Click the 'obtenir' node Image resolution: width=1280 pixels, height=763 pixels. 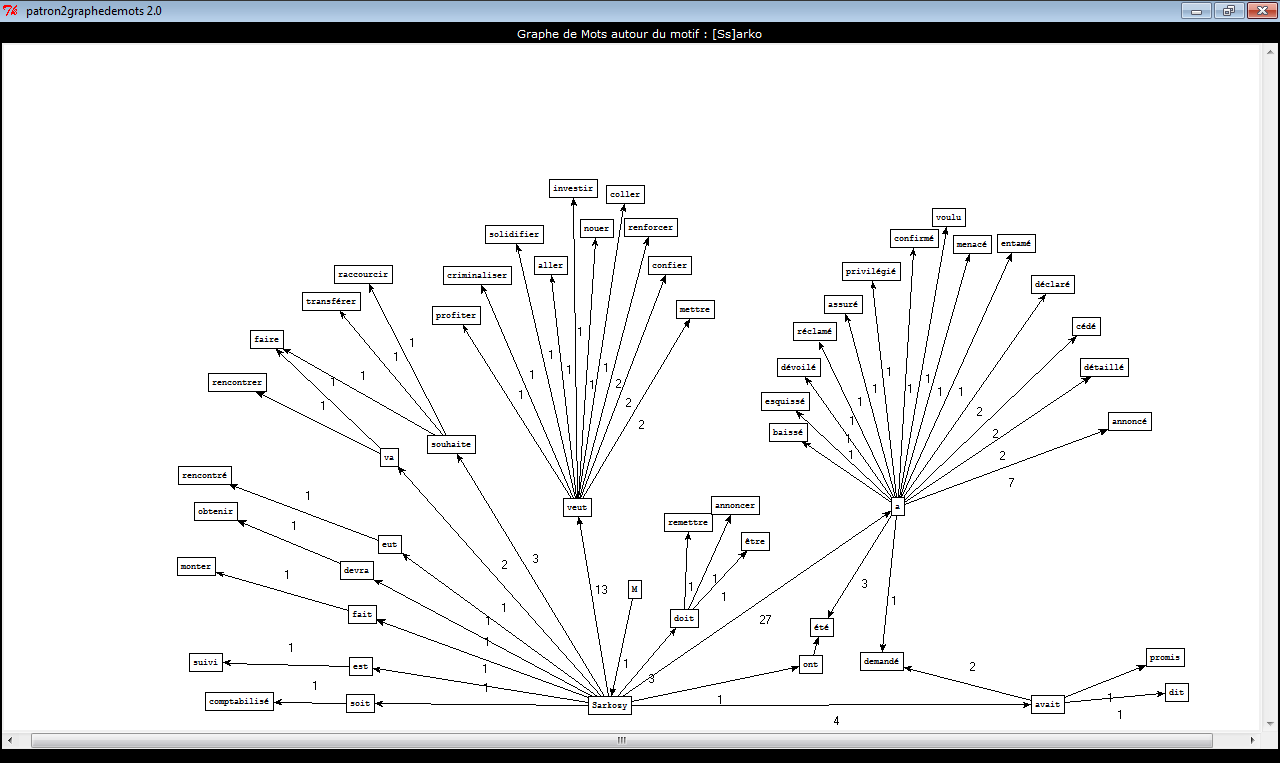pyautogui.click(x=216, y=511)
